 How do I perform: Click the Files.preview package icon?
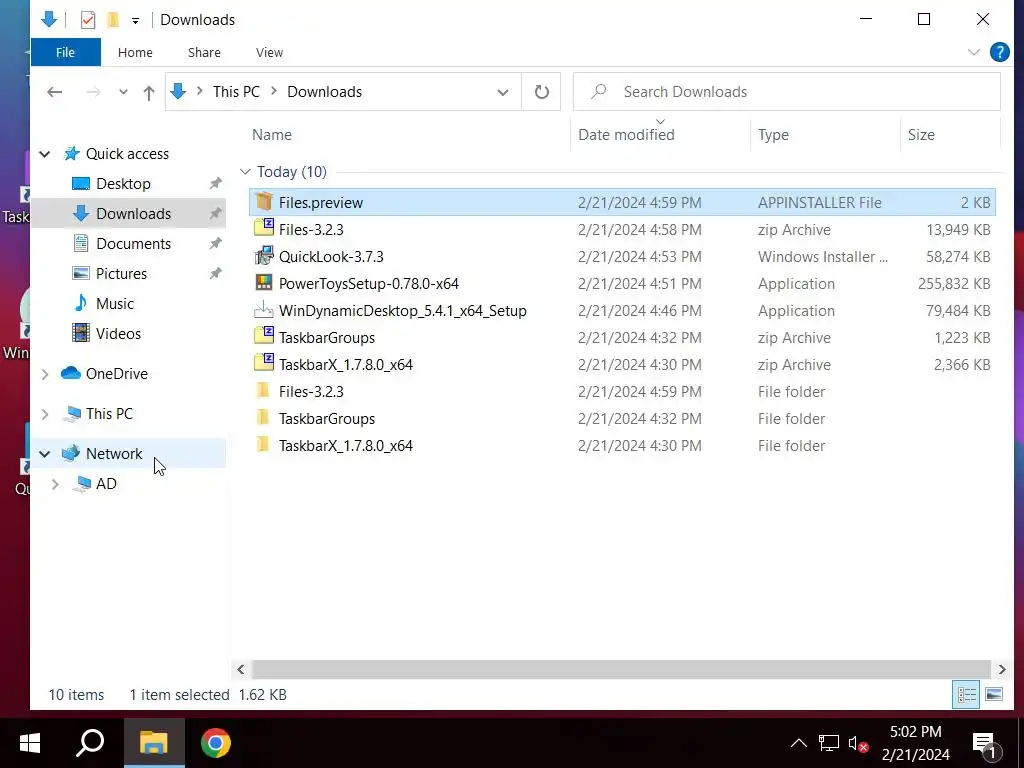[264, 202]
